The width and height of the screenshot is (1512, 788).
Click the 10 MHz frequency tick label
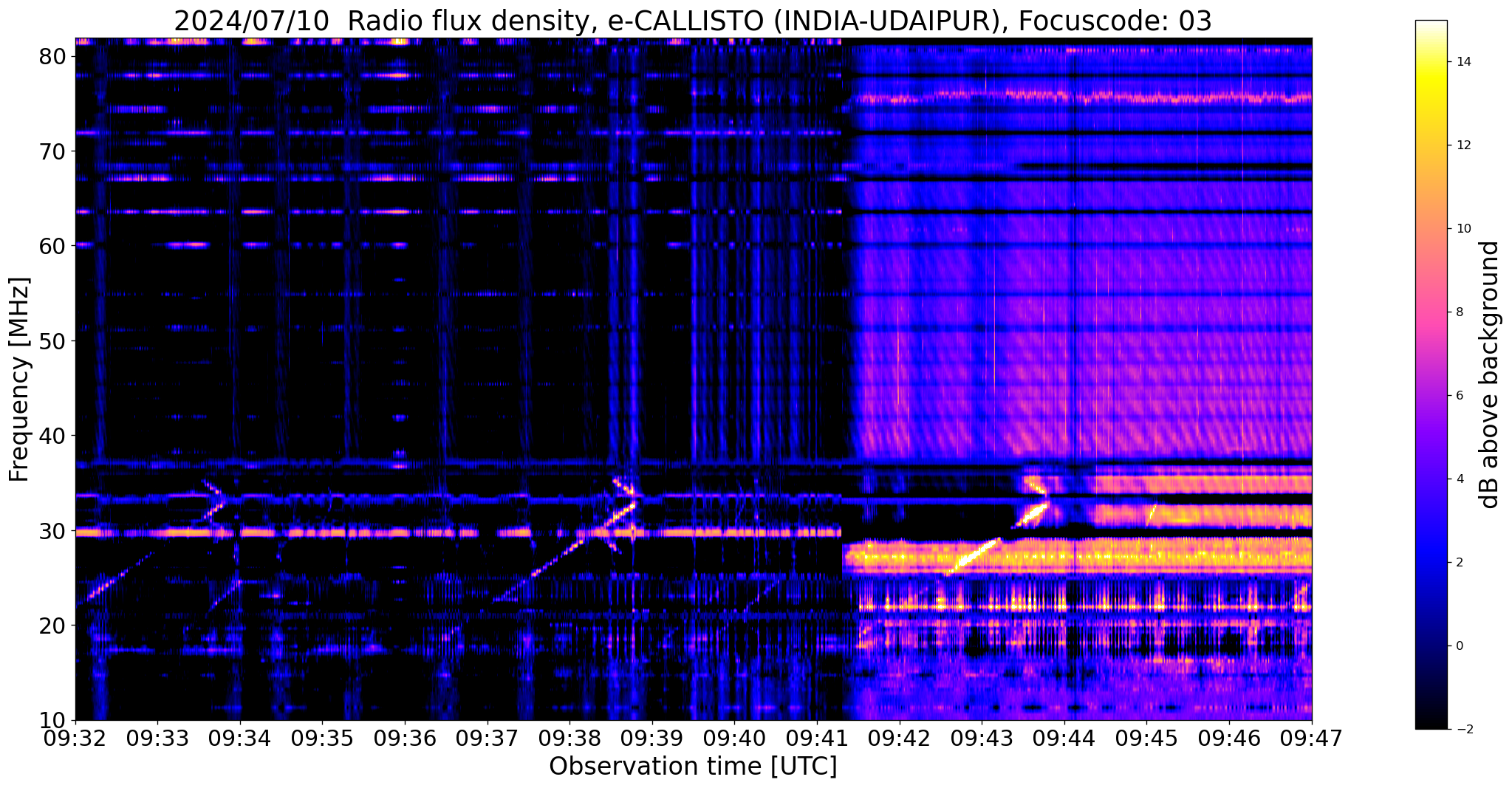(53, 721)
